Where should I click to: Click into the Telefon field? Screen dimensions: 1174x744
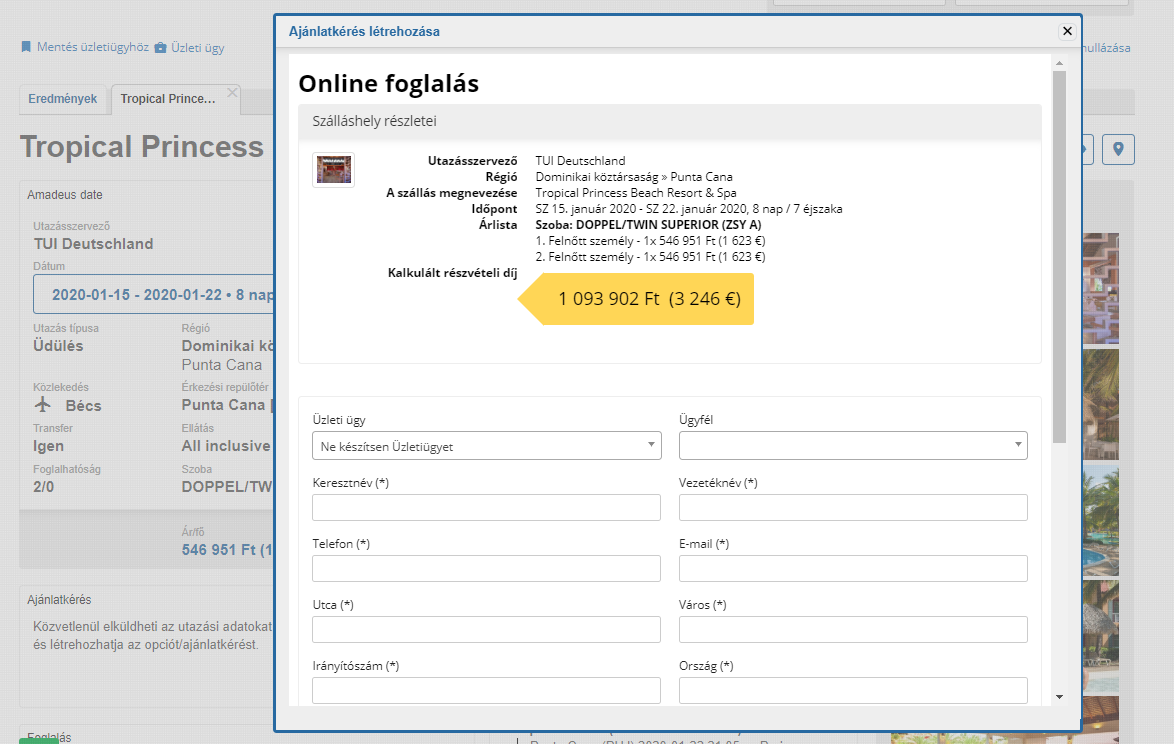(487, 568)
